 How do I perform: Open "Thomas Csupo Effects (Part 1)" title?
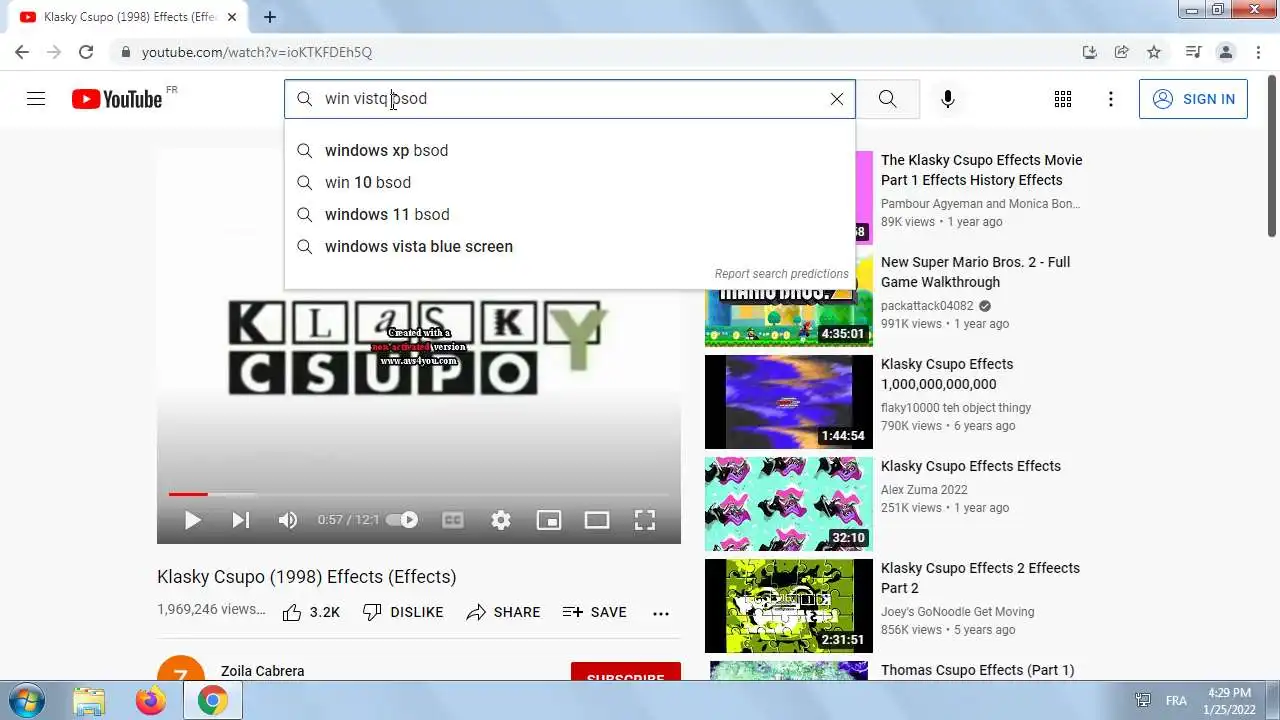tap(978, 670)
